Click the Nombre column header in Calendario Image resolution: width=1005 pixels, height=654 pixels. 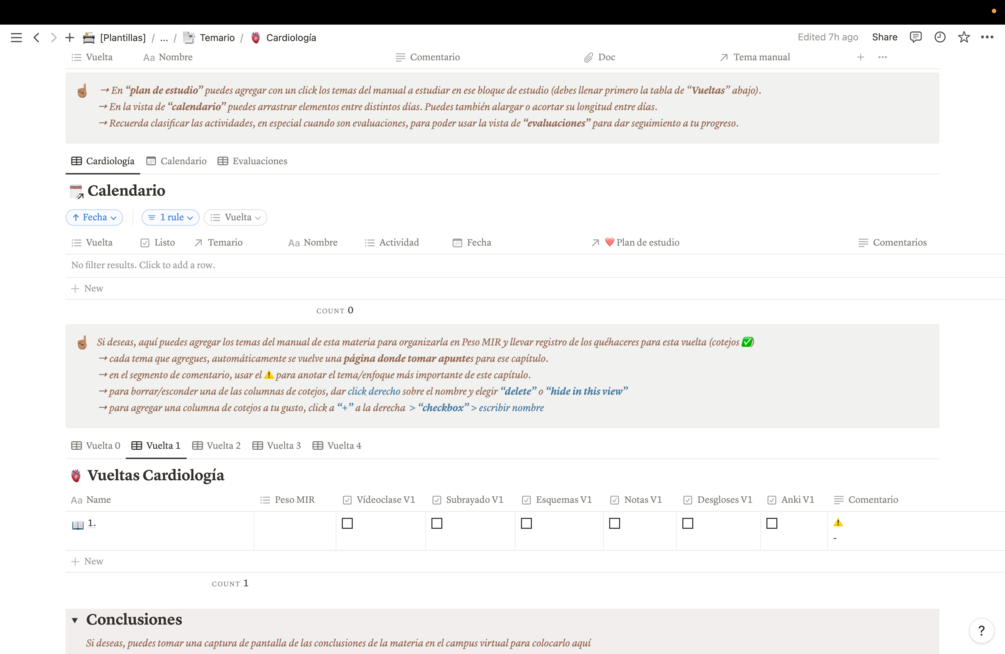[313, 242]
